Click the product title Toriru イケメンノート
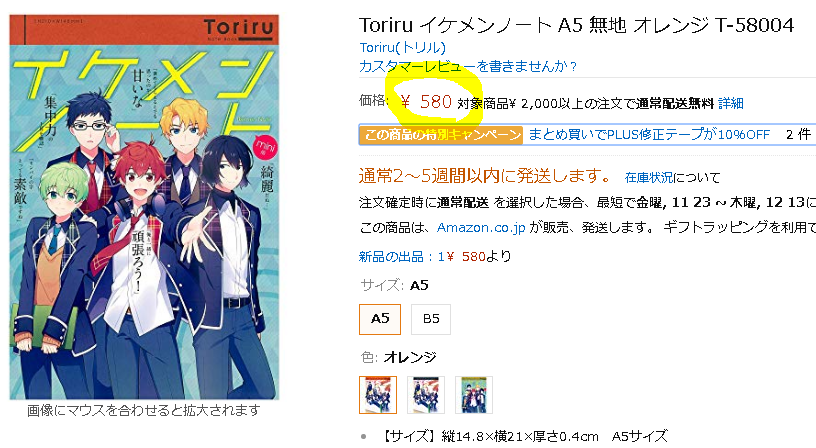 pyautogui.click(x=577, y=24)
